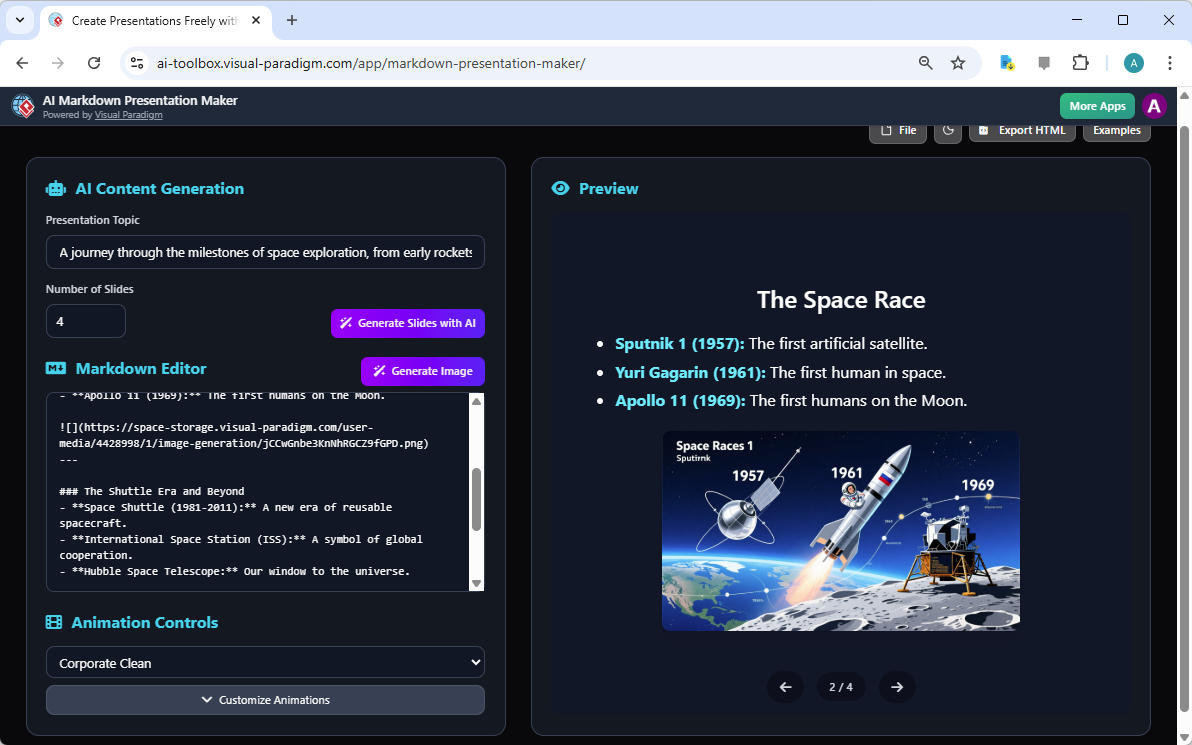The width and height of the screenshot is (1192, 745).
Task: Click the Animation Controls panel icon
Action: coord(53,621)
